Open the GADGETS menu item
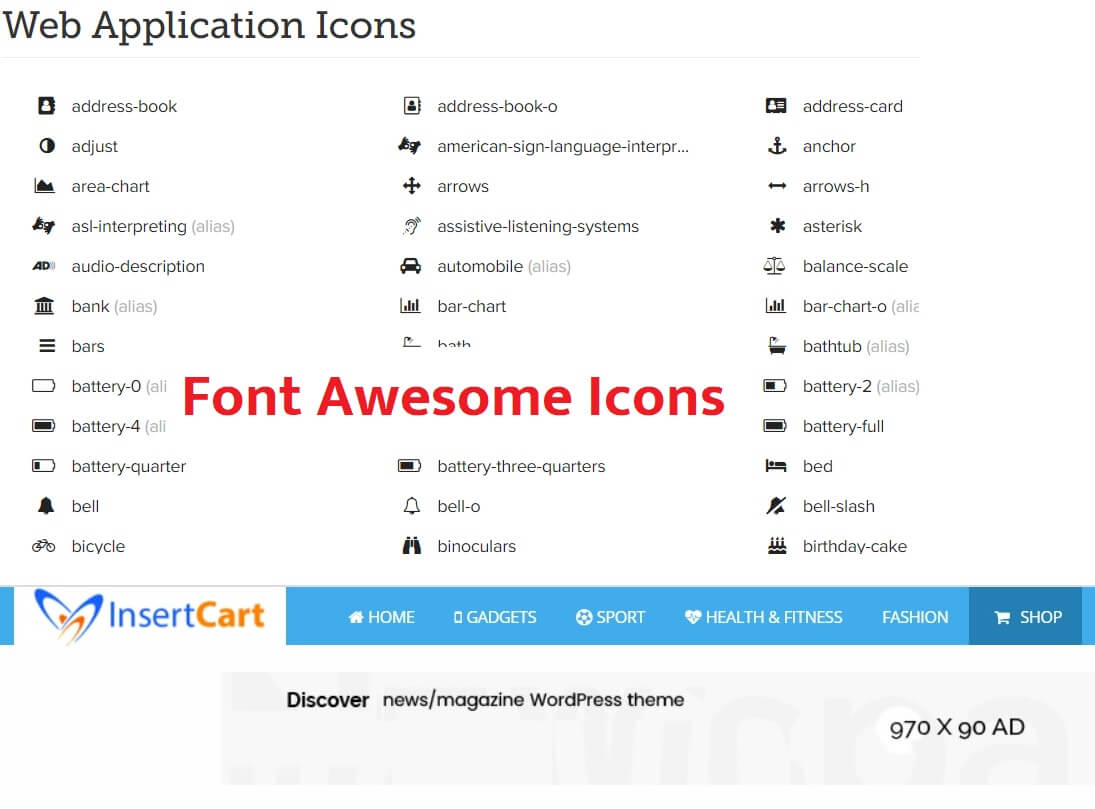Image resolution: width=1095 pixels, height=809 pixels. tap(495, 617)
